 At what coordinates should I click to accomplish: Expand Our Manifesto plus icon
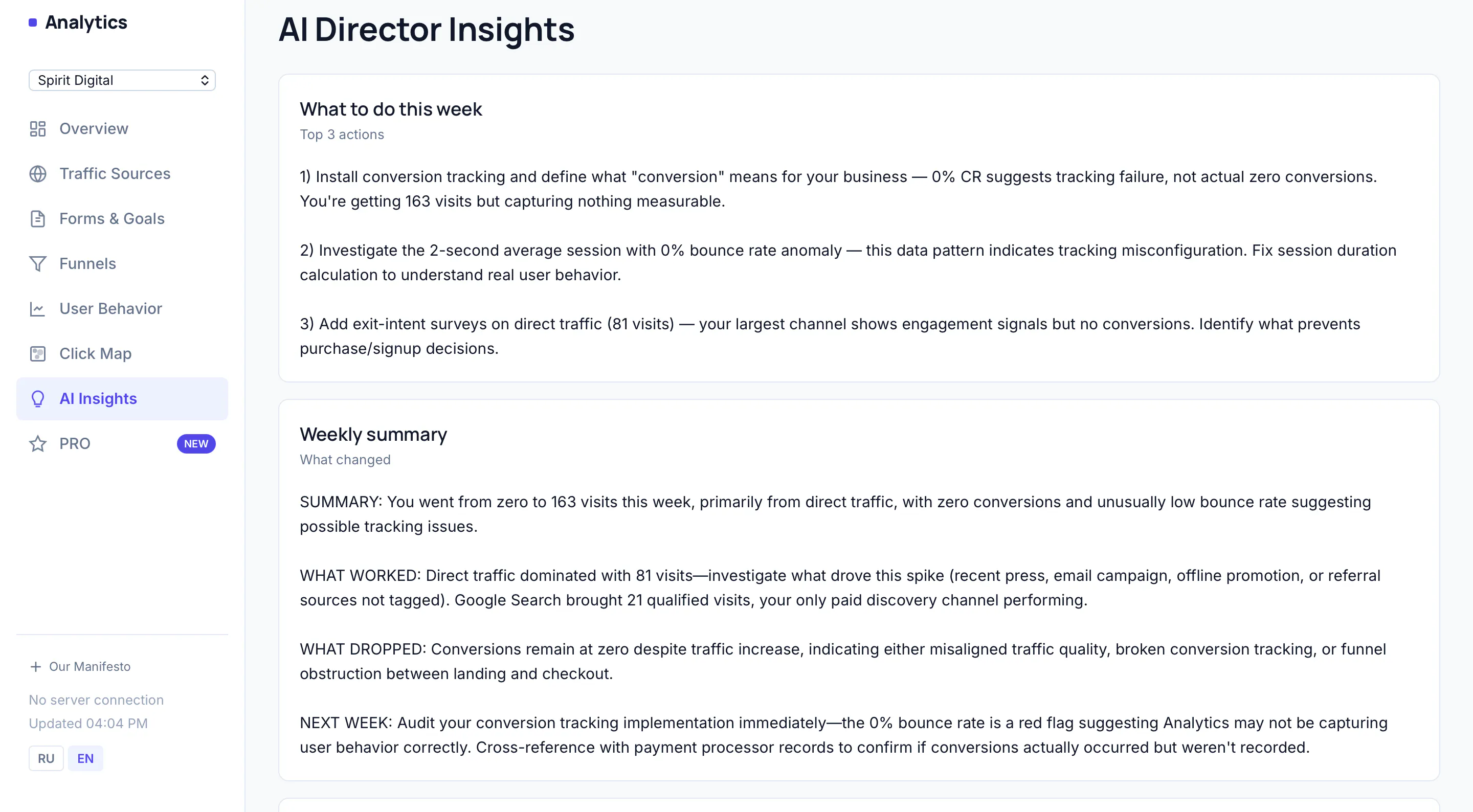(x=35, y=667)
